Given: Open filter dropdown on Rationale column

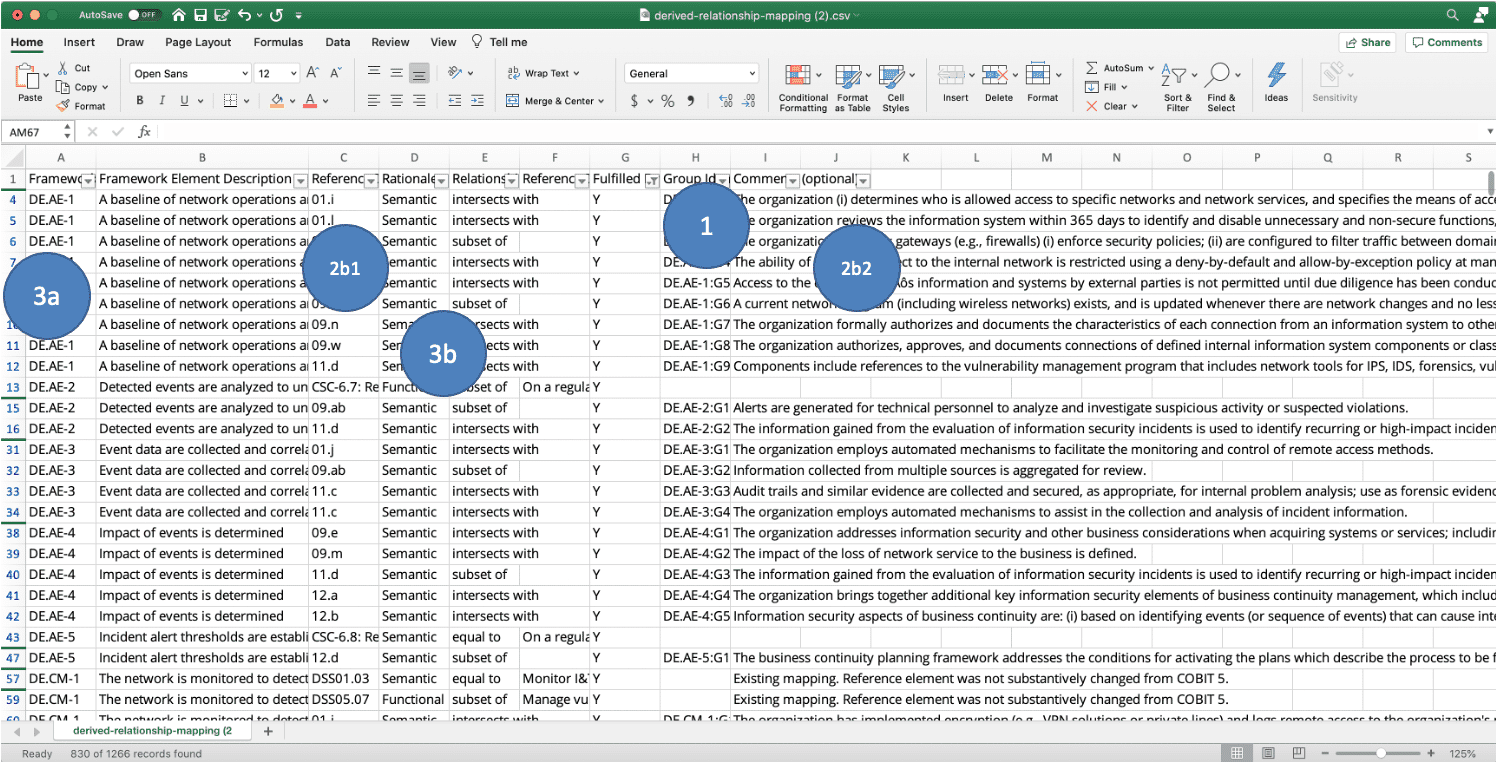Looking at the screenshot, I should (441, 180).
